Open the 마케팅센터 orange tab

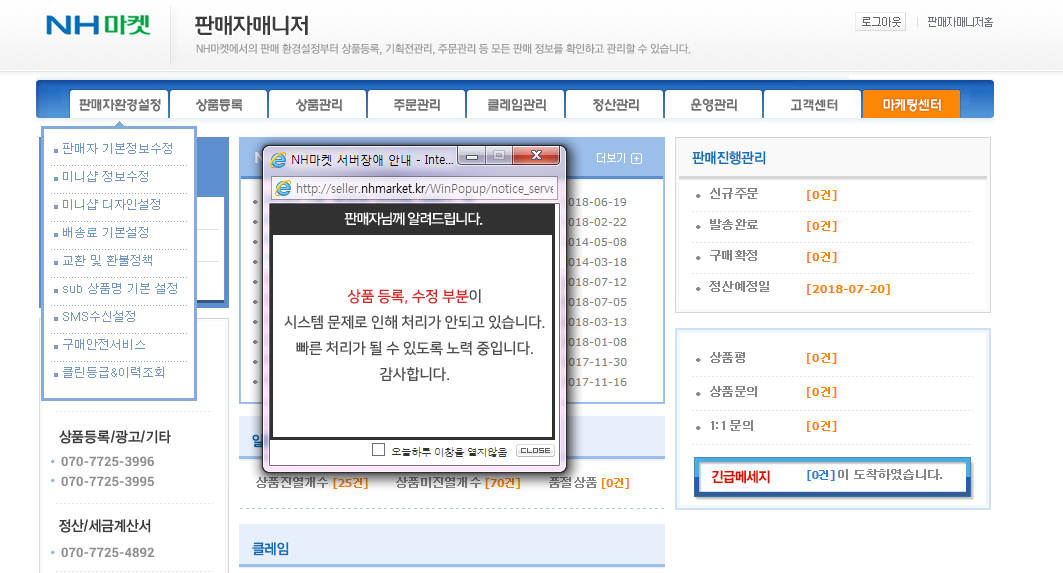(911, 104)
